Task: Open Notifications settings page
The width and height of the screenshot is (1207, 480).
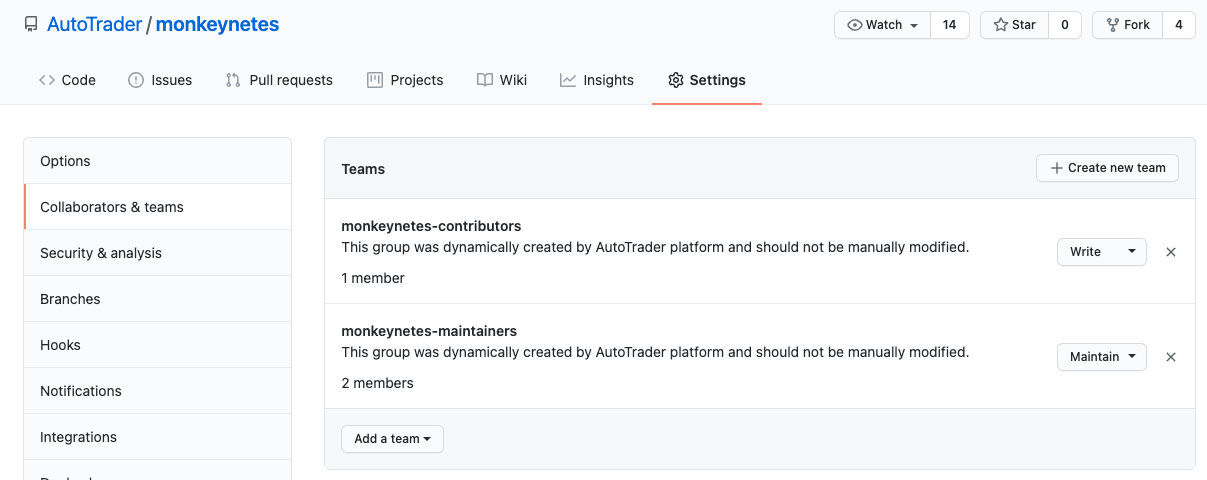Action: pos(158,391)
